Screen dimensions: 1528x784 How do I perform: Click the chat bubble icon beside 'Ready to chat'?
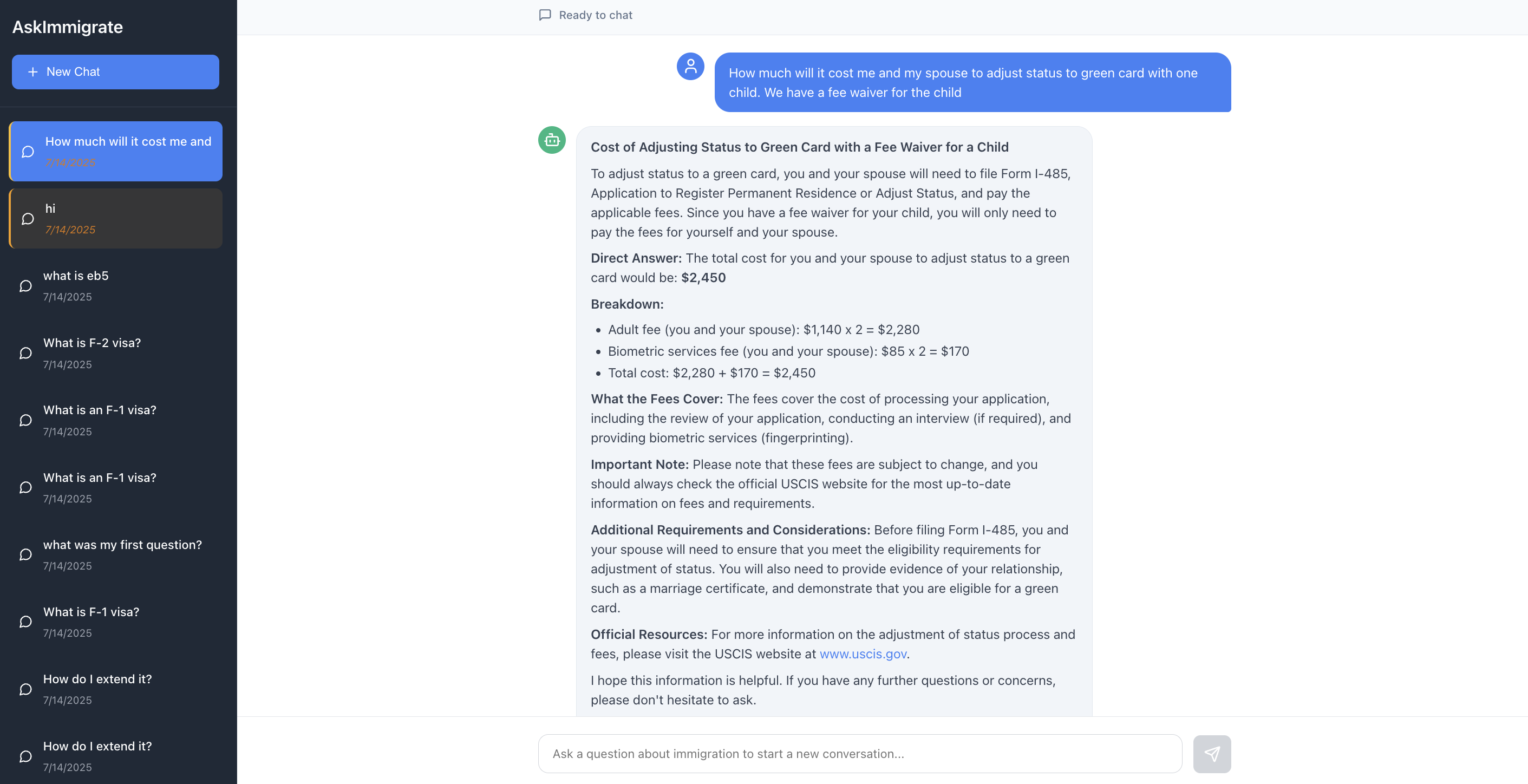click(545, 15)
